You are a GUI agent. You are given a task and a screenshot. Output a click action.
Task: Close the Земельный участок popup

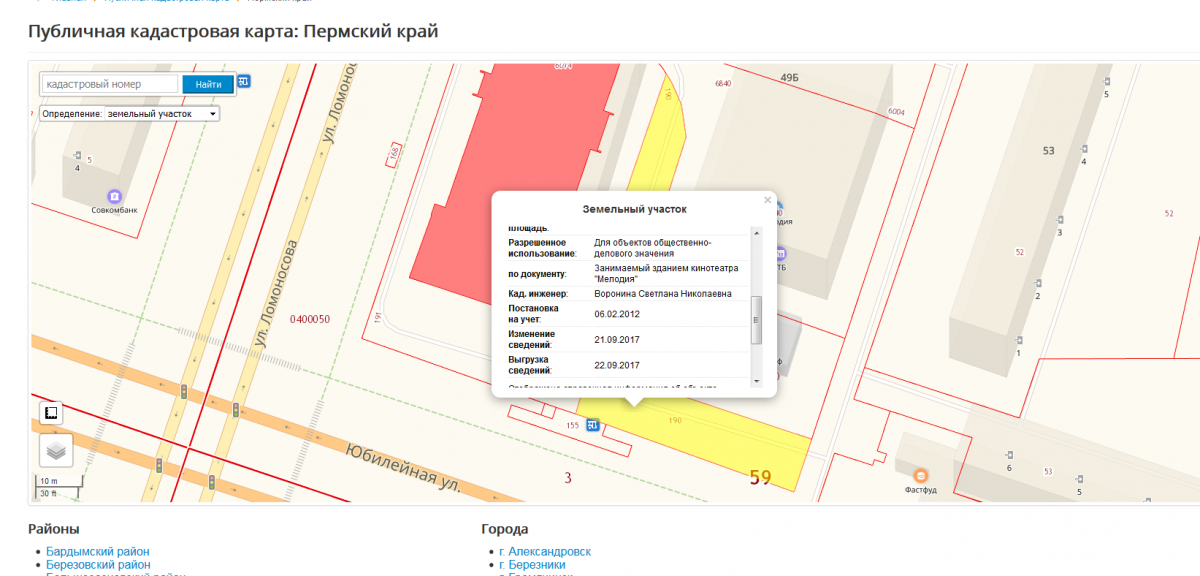point(768,200)
